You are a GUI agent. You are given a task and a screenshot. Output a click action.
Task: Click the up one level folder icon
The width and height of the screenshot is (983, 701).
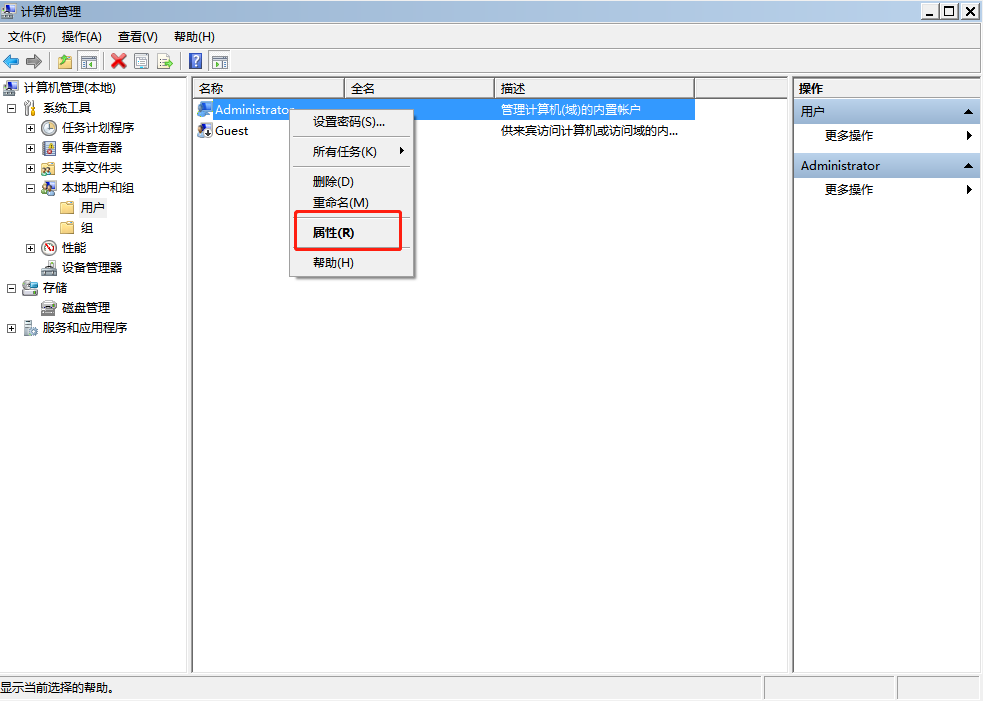(x=65, y=61)
